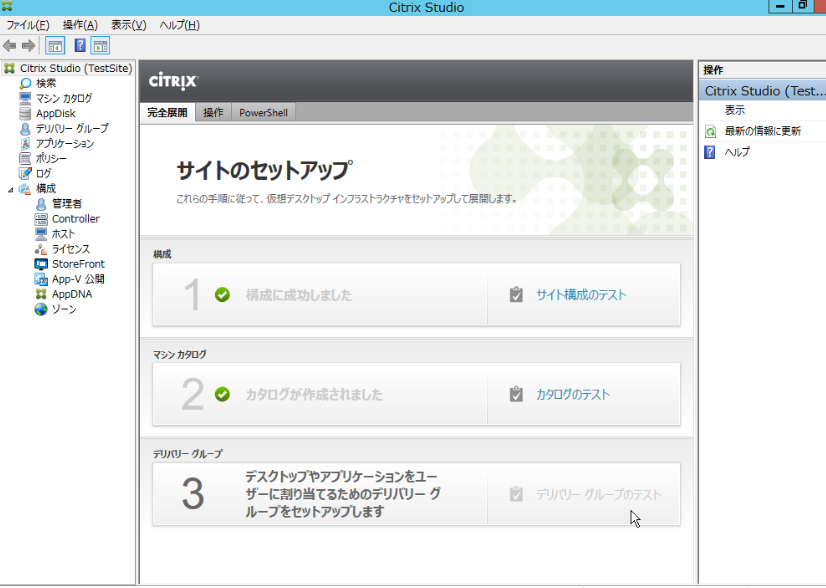Click the カタログのテスト link
Screen dimensions: 826x588
click(573, 394)
